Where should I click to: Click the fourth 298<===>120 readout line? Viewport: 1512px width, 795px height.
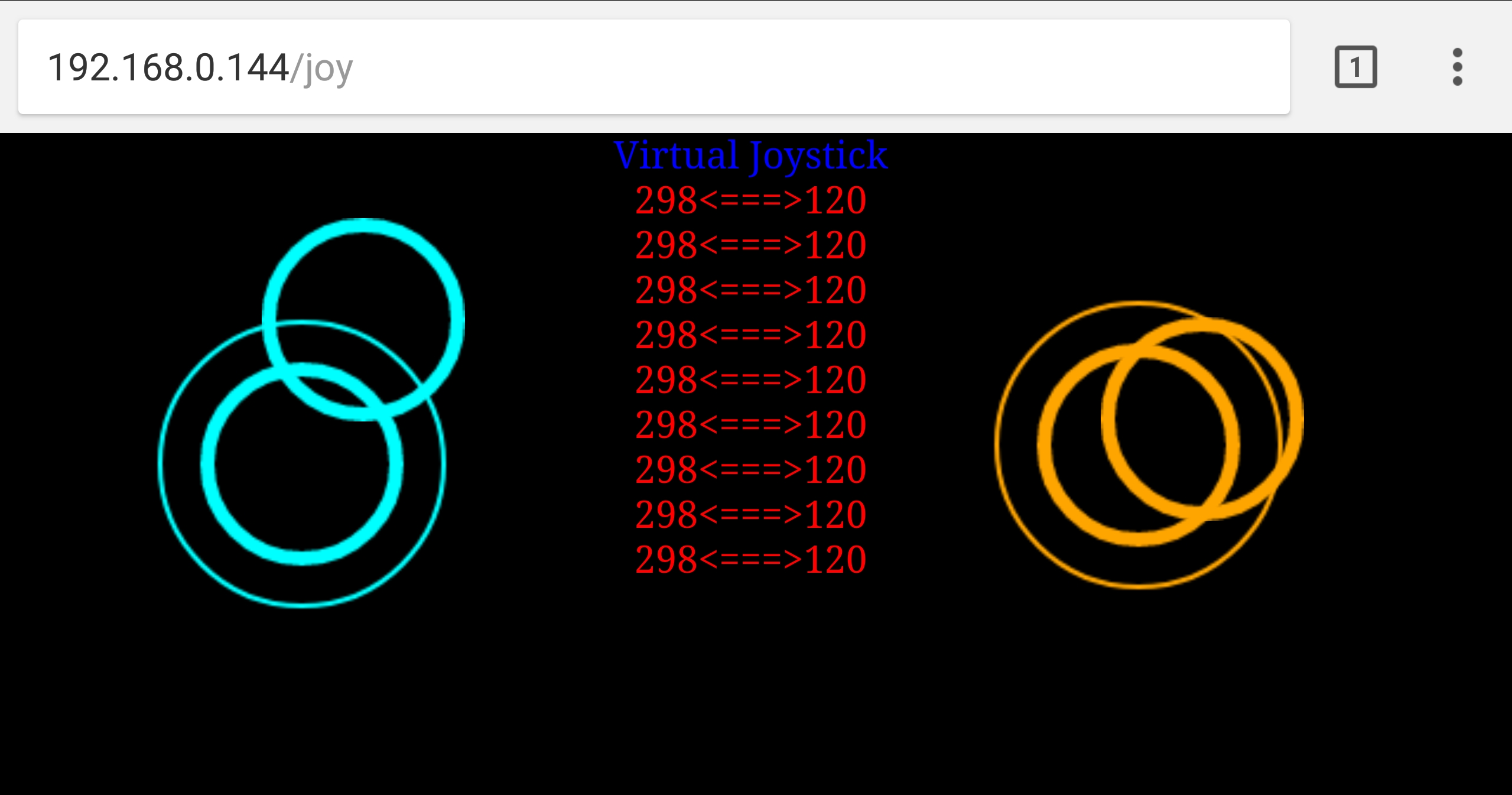tap(750, 335)
